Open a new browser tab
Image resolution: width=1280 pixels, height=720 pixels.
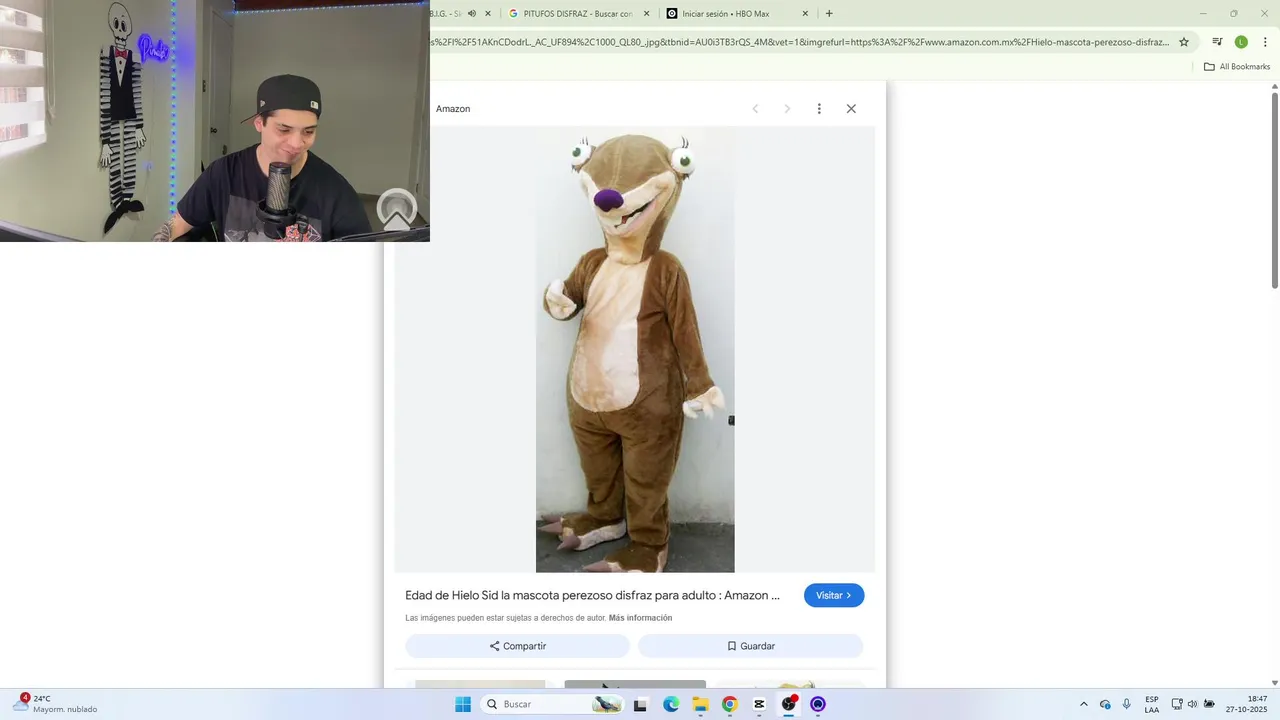(x=829, y=14)
